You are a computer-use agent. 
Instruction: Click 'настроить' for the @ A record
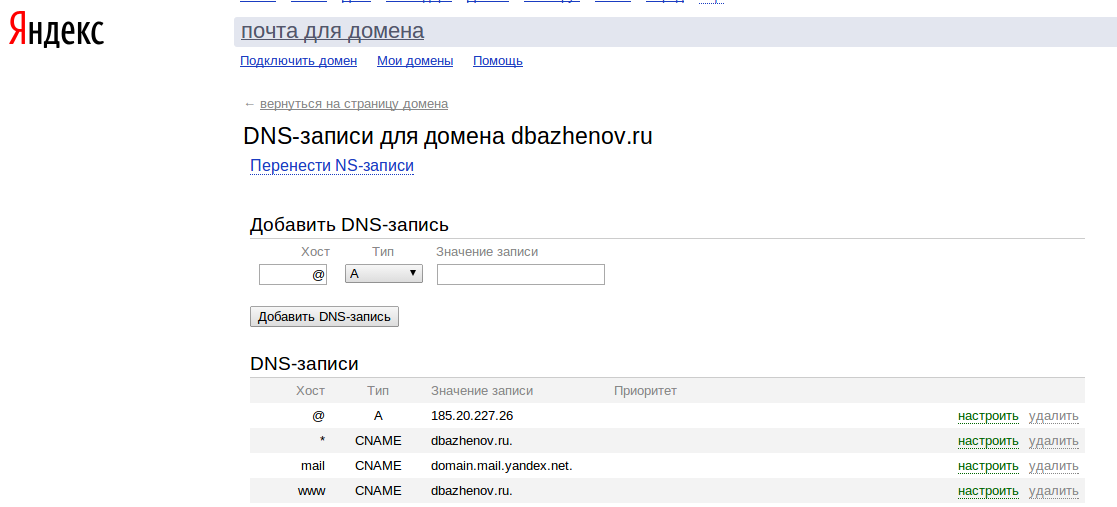click(987, 416)
